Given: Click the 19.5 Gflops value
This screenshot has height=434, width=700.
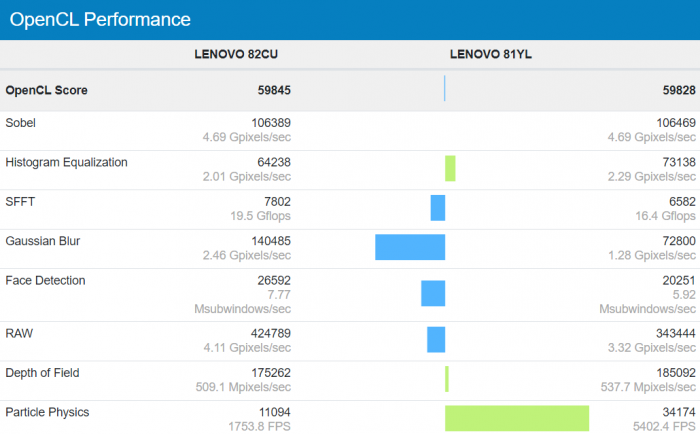Looking at the screenshot, I should 260,216.
